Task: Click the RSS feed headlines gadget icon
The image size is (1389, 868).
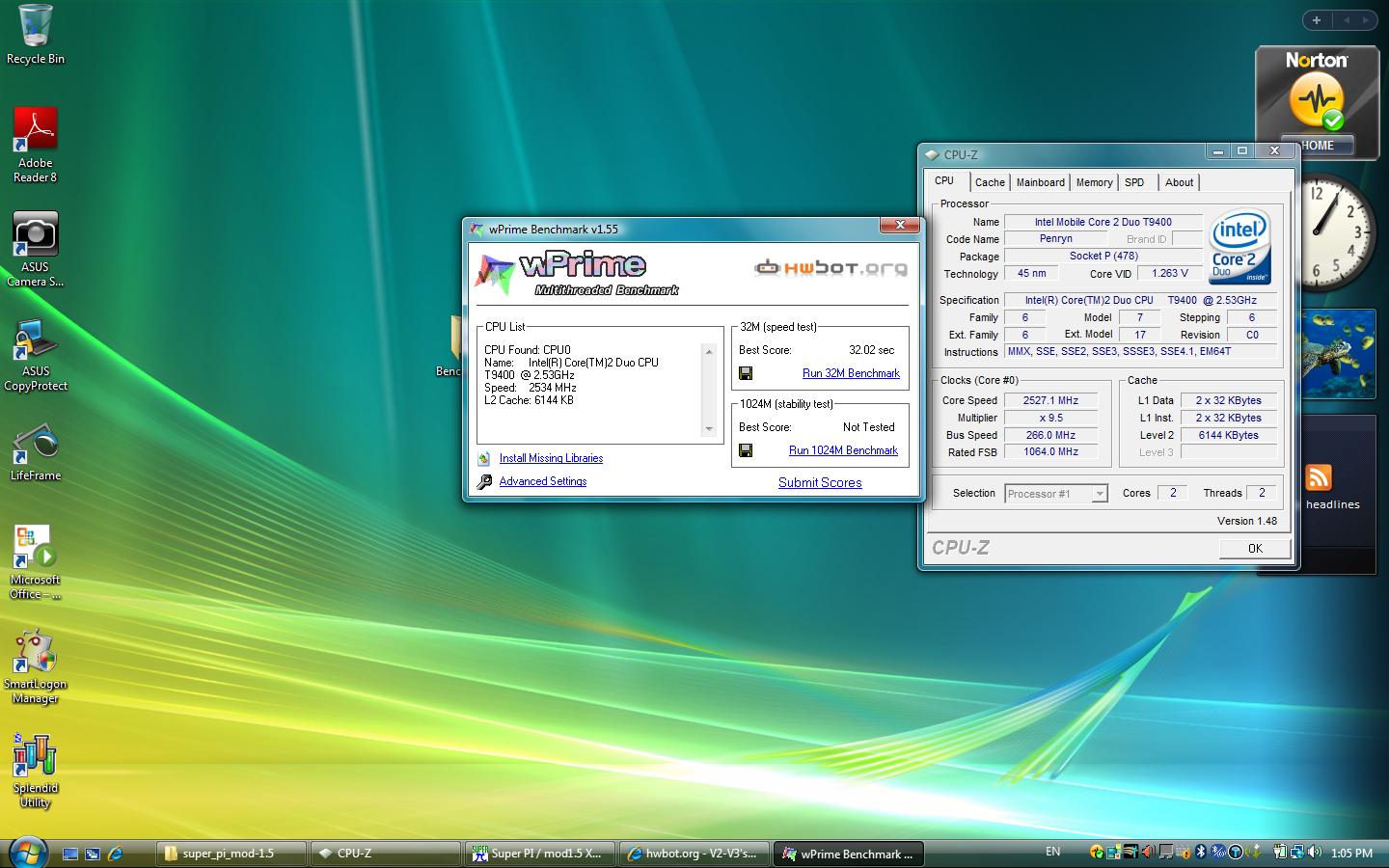Action: 1319,477
